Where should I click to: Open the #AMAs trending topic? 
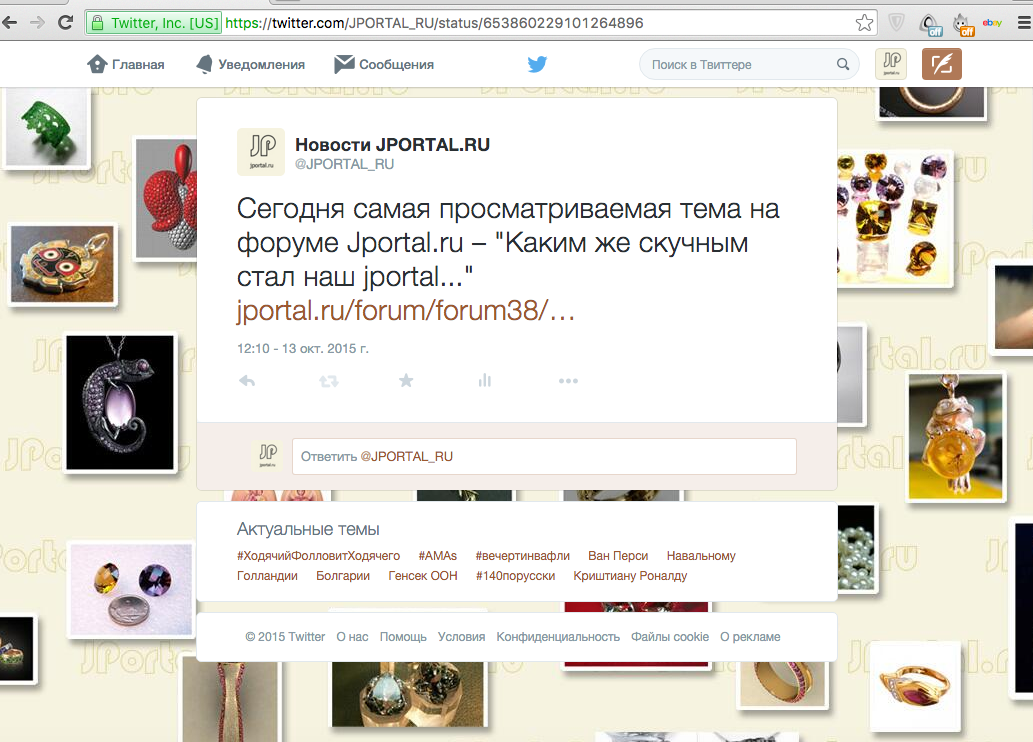(x=437, y=556)
